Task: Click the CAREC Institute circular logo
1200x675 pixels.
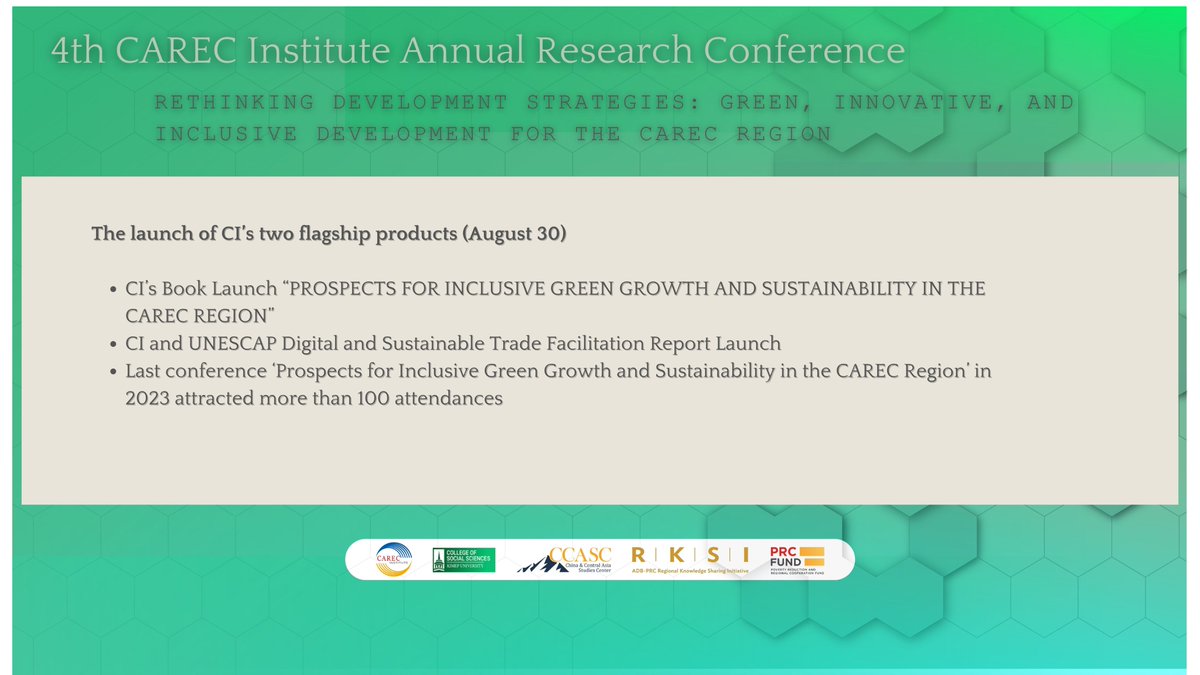Action: [392, 559]
